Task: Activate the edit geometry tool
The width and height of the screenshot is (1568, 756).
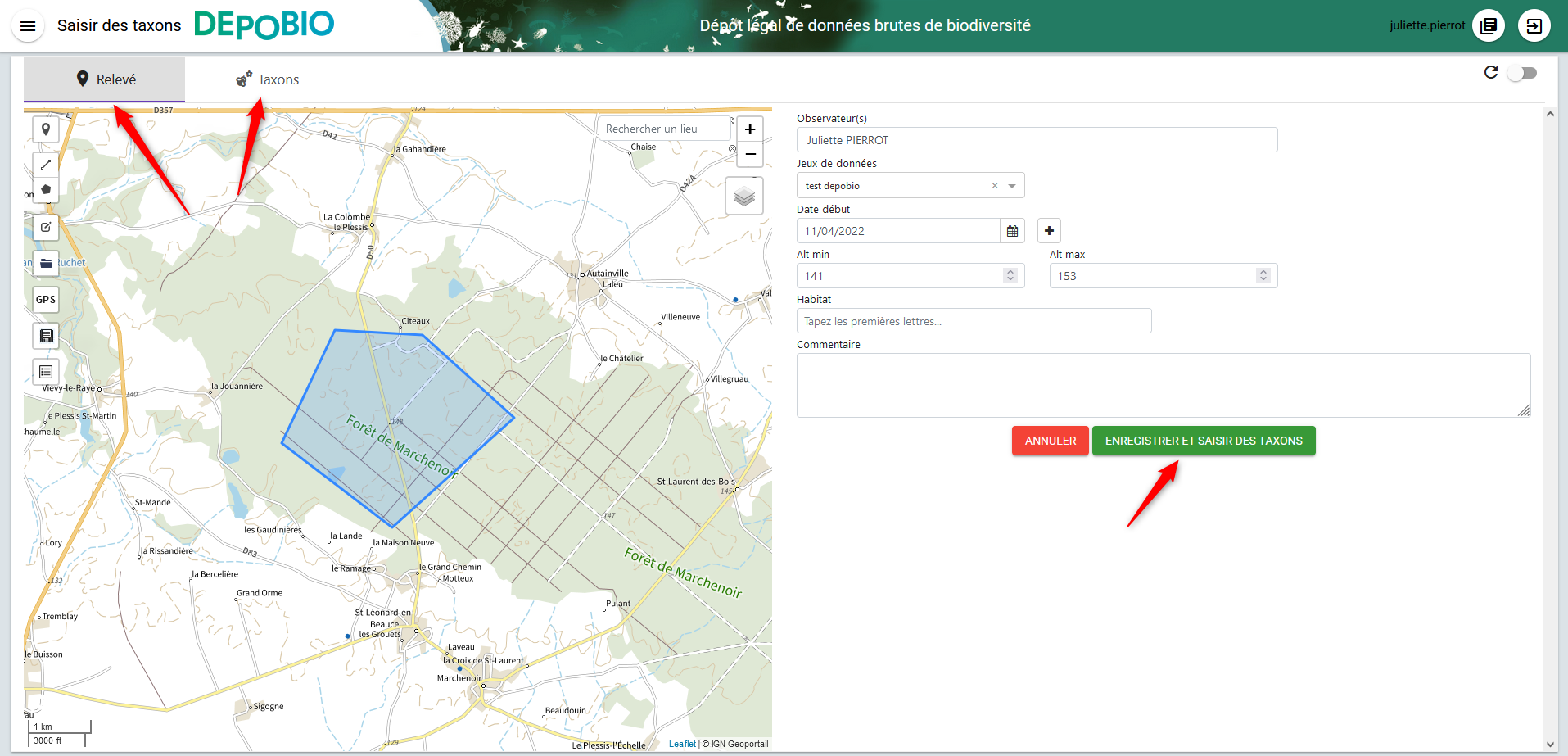Action: [46, 227]
